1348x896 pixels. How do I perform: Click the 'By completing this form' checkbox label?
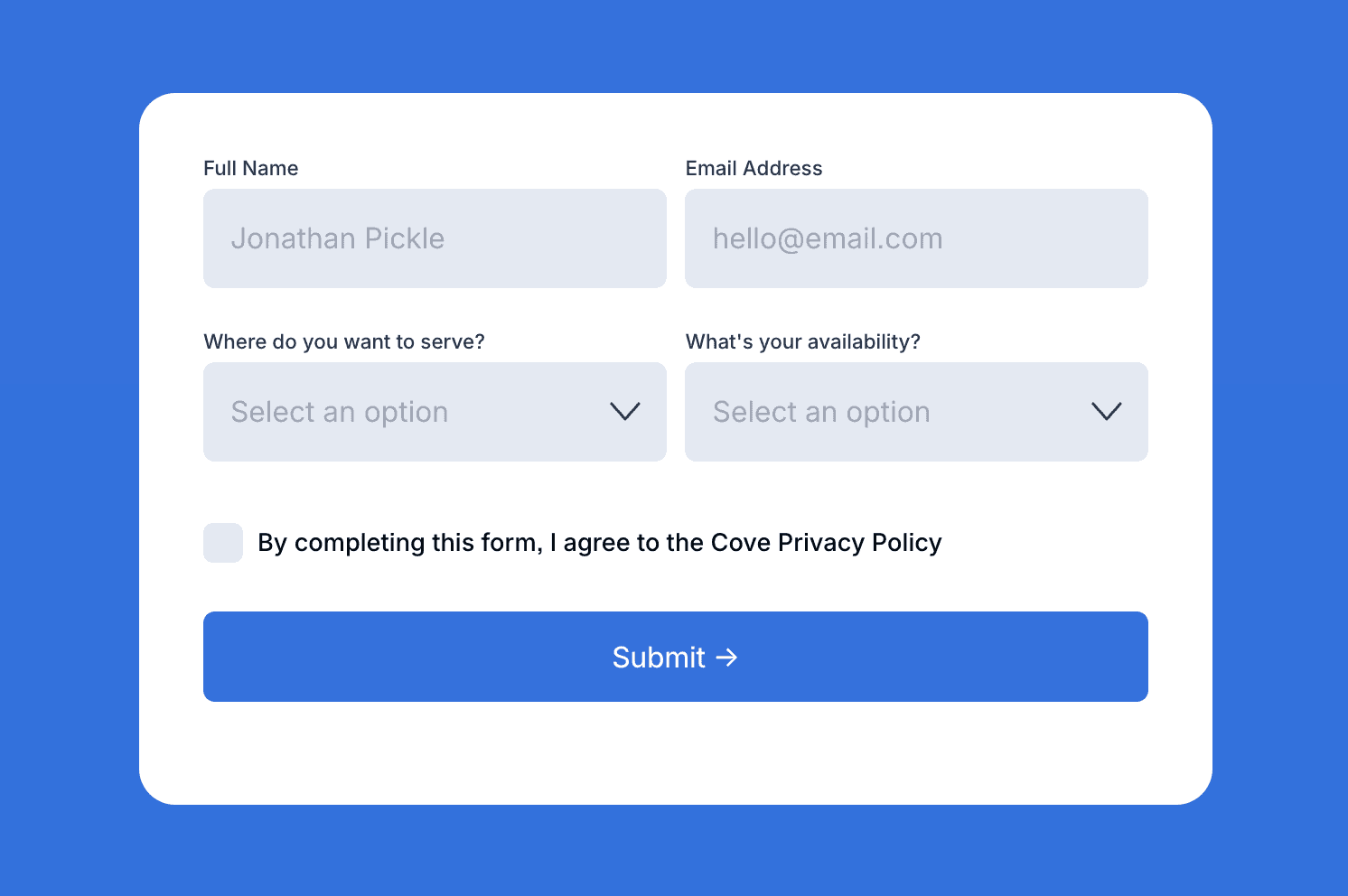pos(600,543)
